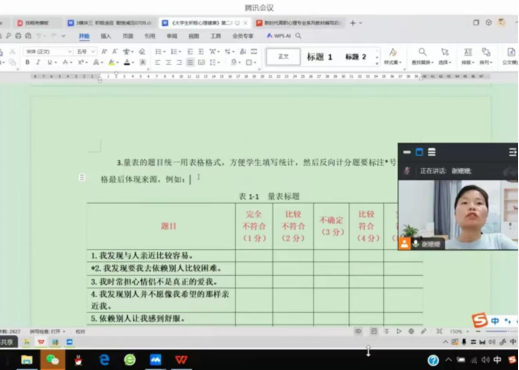Center-align the paragraph text

coord(169,62)
